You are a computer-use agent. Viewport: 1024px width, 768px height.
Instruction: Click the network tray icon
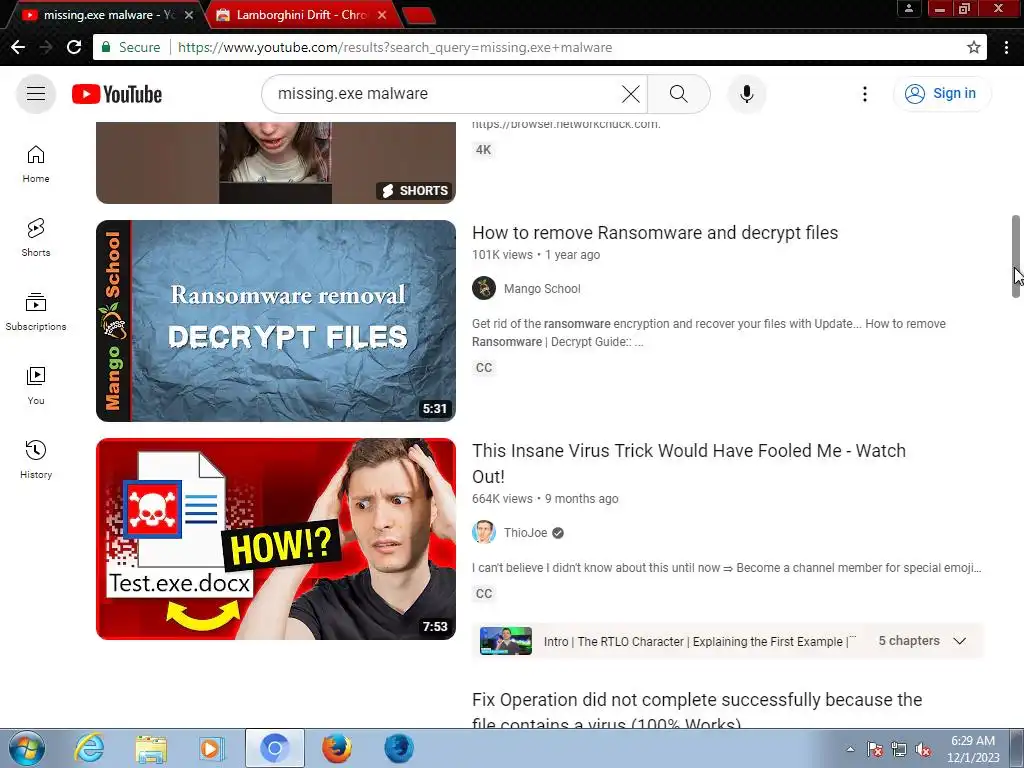pyautogui.click(x=899, y=749)
